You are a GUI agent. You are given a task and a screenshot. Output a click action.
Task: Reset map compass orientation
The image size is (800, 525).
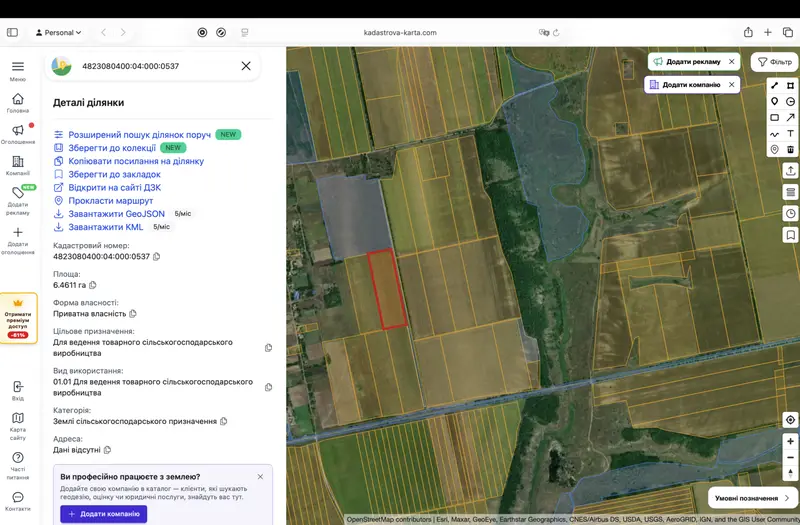pos(790,473)
